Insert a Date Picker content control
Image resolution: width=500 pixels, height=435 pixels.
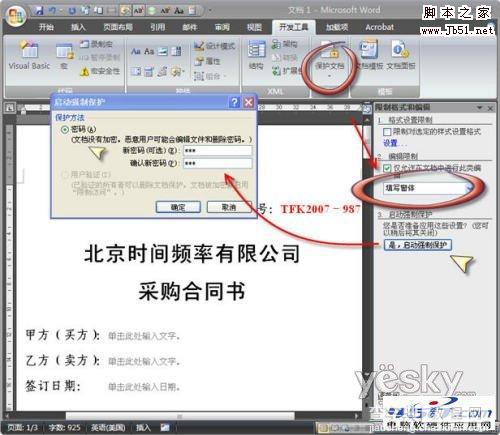click(x=149, y=71)
